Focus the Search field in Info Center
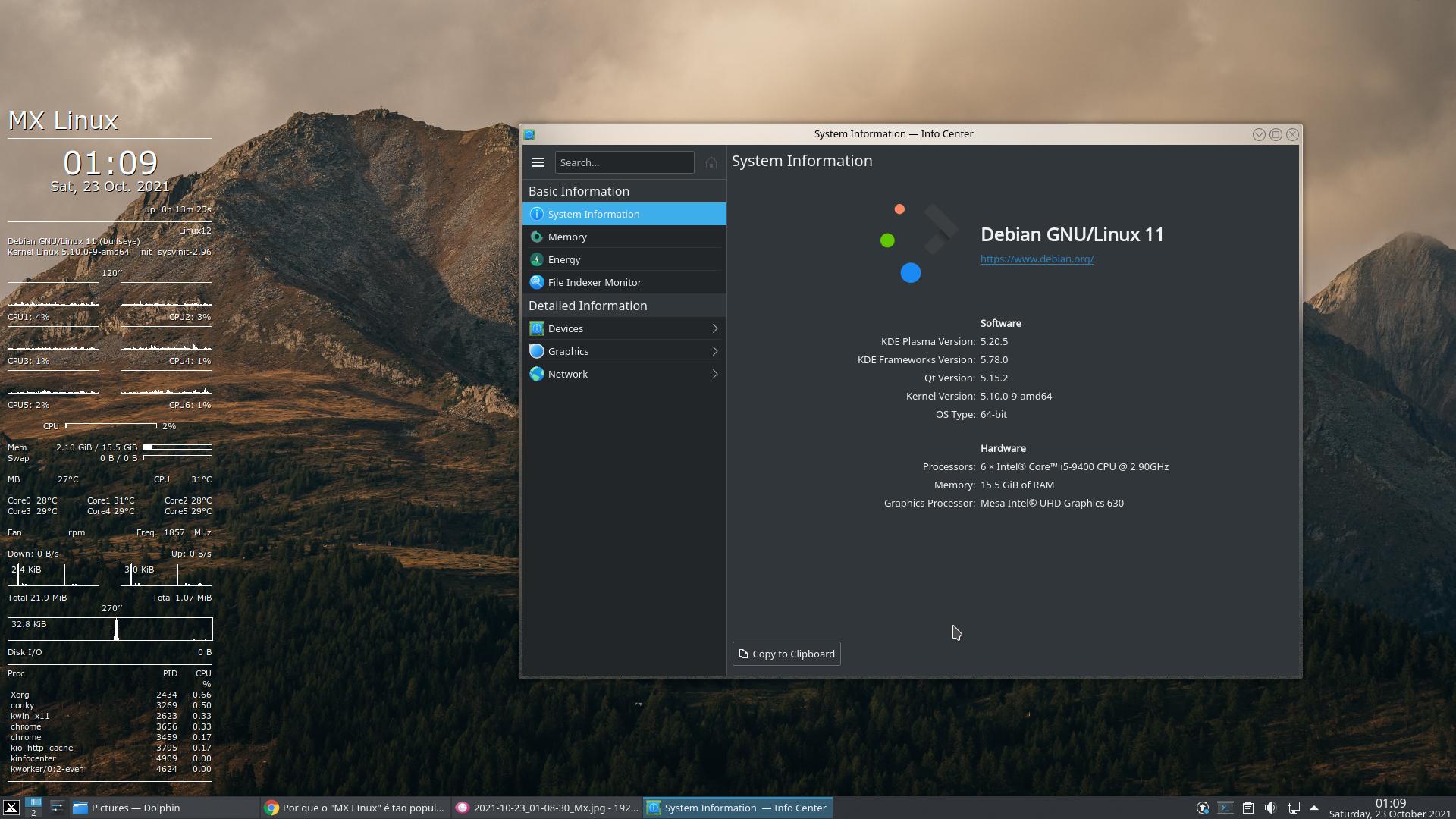Screen dimensions: 1456x819 coord(624,162)
